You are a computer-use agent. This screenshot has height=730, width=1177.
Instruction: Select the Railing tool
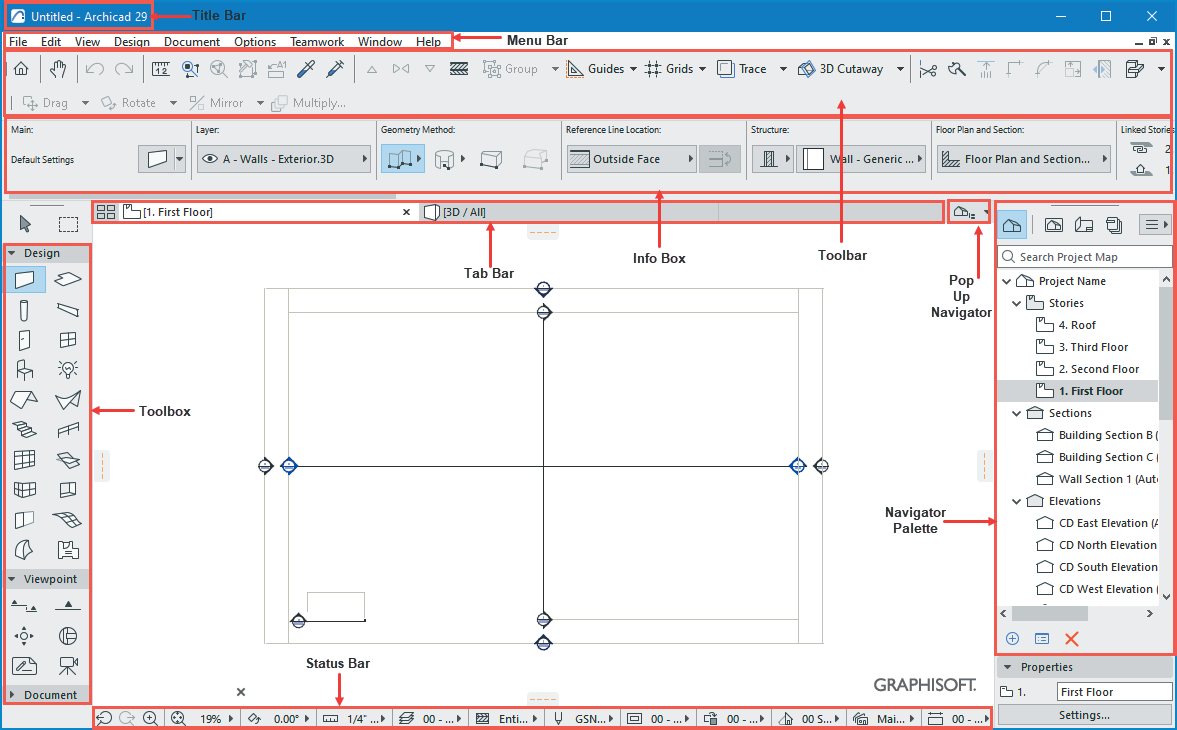pos(68,430)
